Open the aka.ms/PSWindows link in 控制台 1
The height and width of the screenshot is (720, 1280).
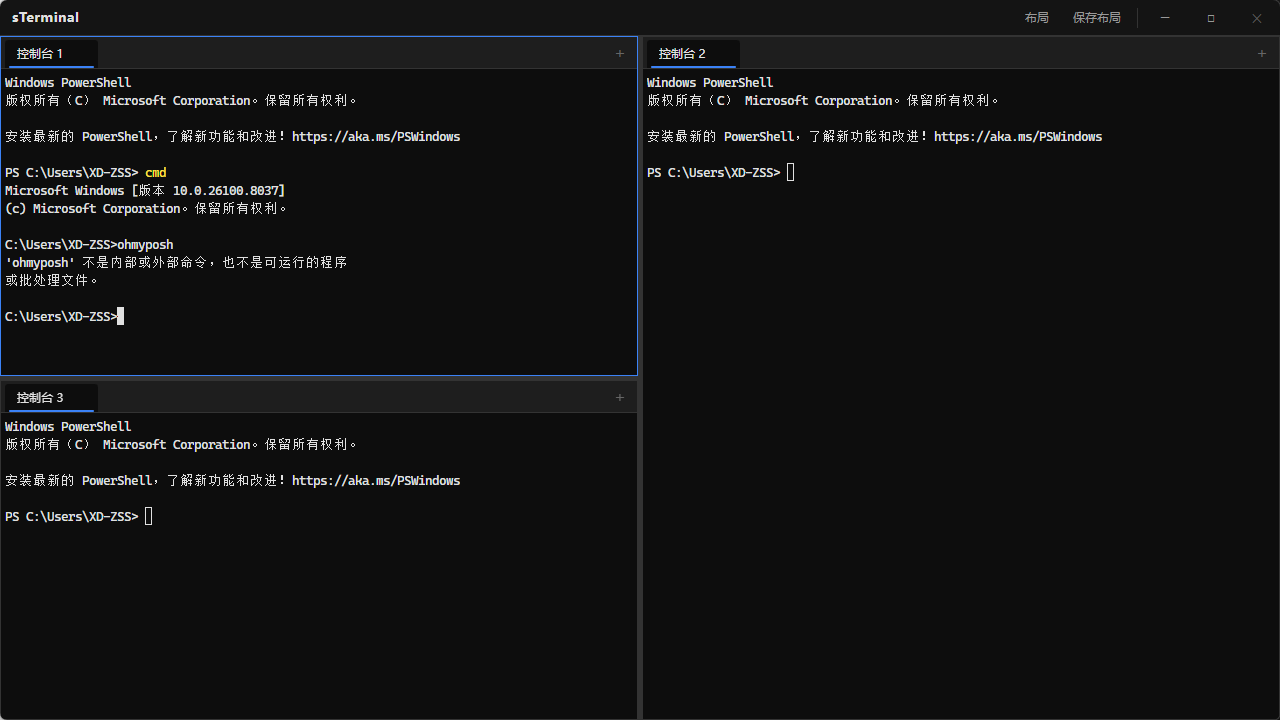click(x=376, y=137)
